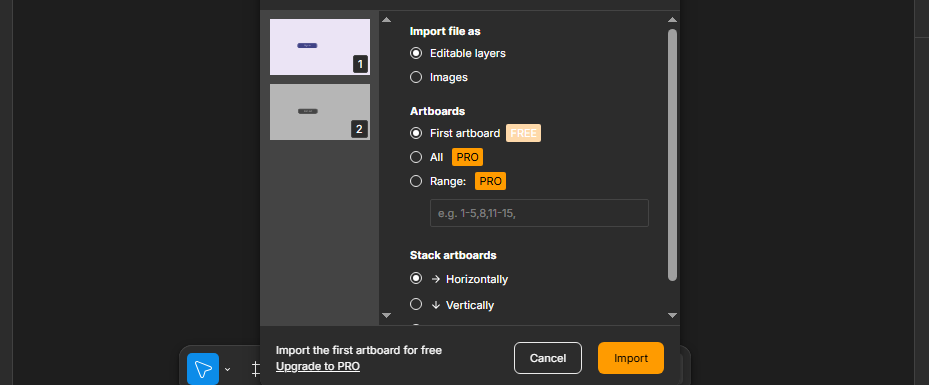Click options panel scroll up arrow

[672, 20]
